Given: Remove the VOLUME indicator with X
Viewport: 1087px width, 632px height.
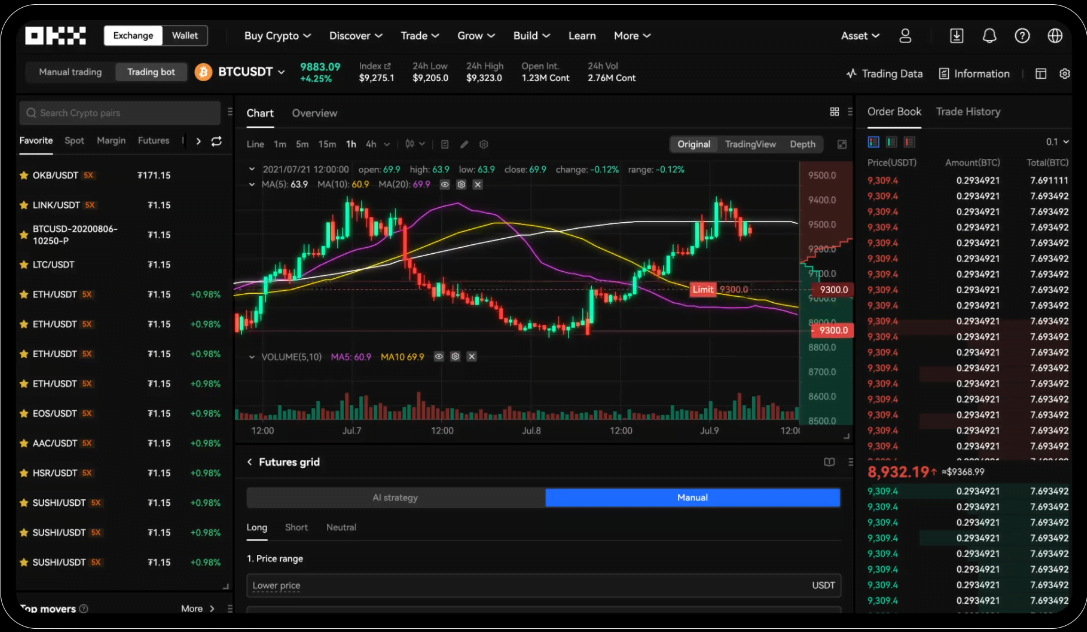Looking at the screenshot, I should [x=471, y=357].
